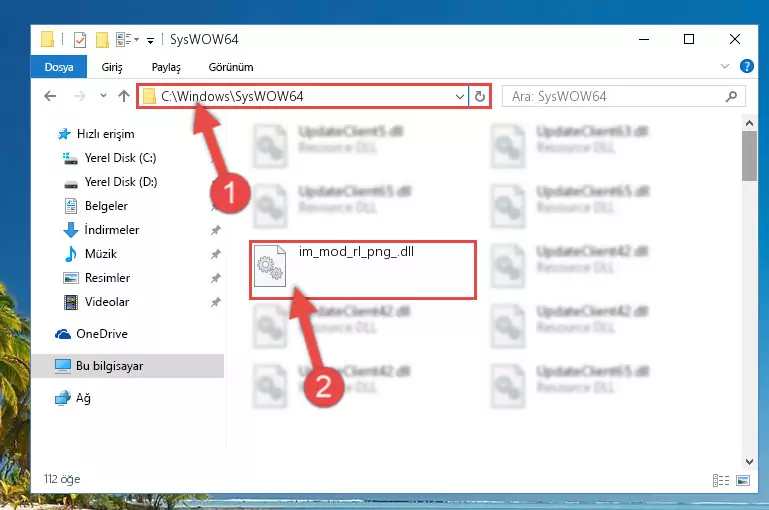Select Bu bilgisayar in the navigation pane
This screenshot has height=510, width=769.
click(128, 366)
